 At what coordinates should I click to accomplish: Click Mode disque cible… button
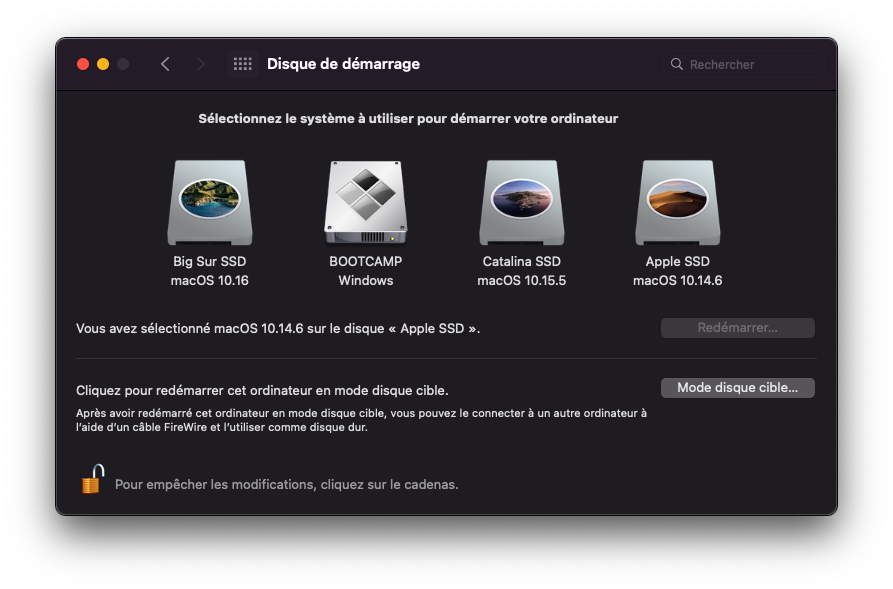(738, 388)
